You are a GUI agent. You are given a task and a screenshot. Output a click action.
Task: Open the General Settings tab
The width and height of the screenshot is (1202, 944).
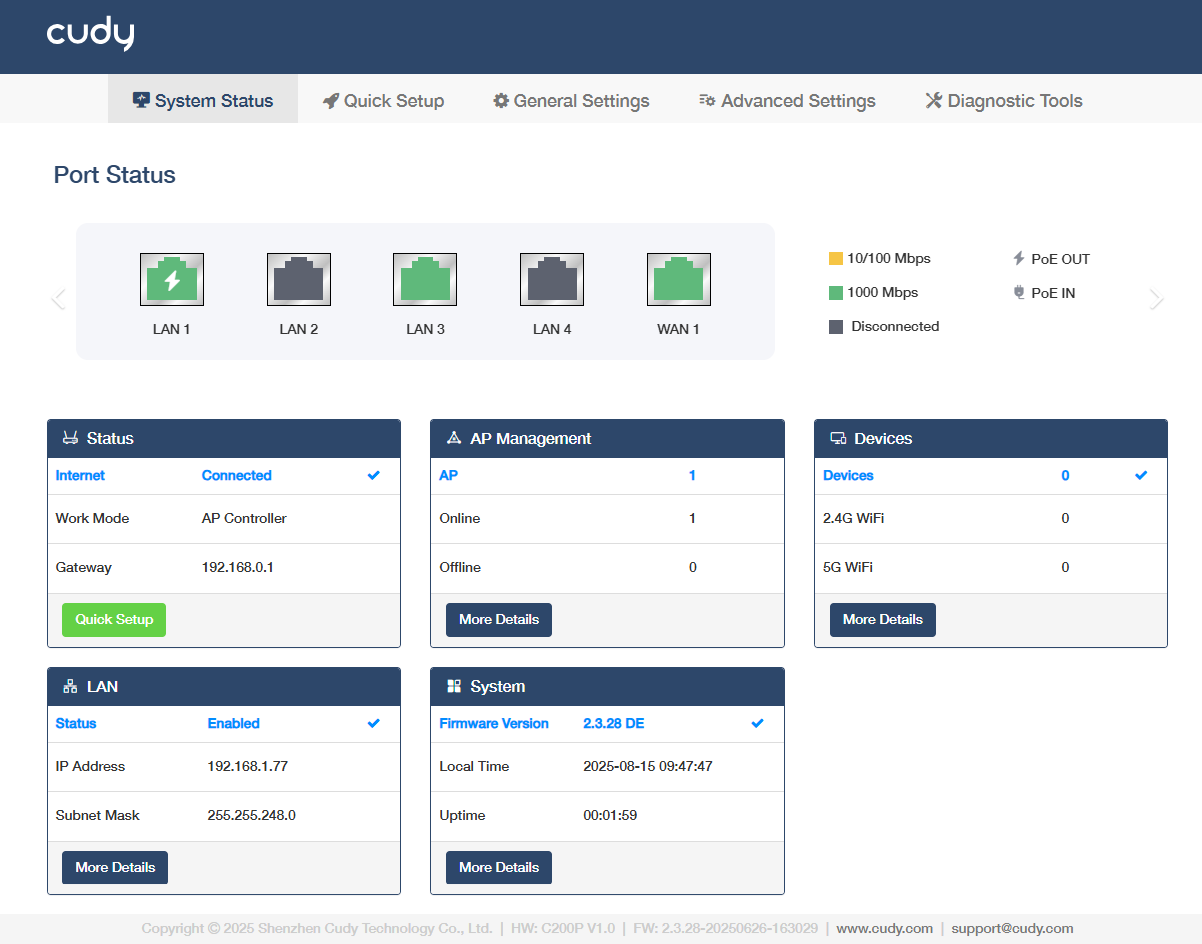tap(571, 100)
